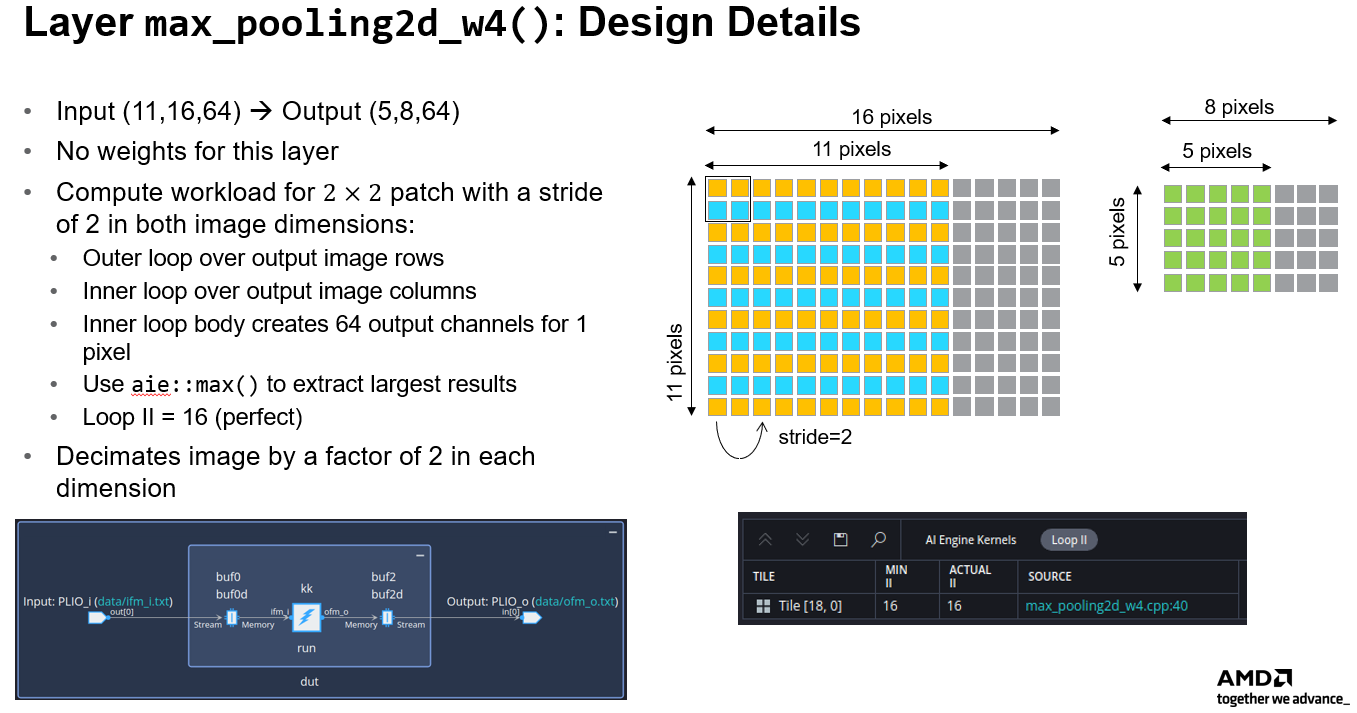The image size is (1357, 713).
Task: Click the expand-down double chevron
Action: tap(801, 539)
